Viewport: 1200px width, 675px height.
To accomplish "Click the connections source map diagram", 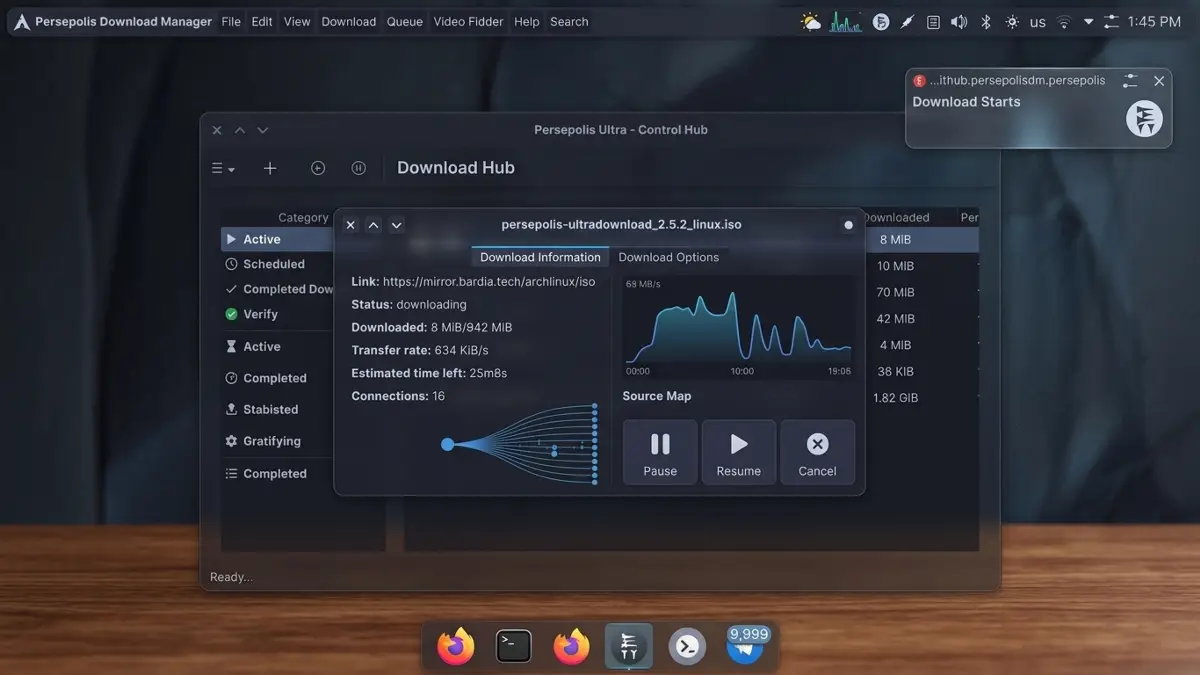I will pyautogui.click(x=520, y=444).
